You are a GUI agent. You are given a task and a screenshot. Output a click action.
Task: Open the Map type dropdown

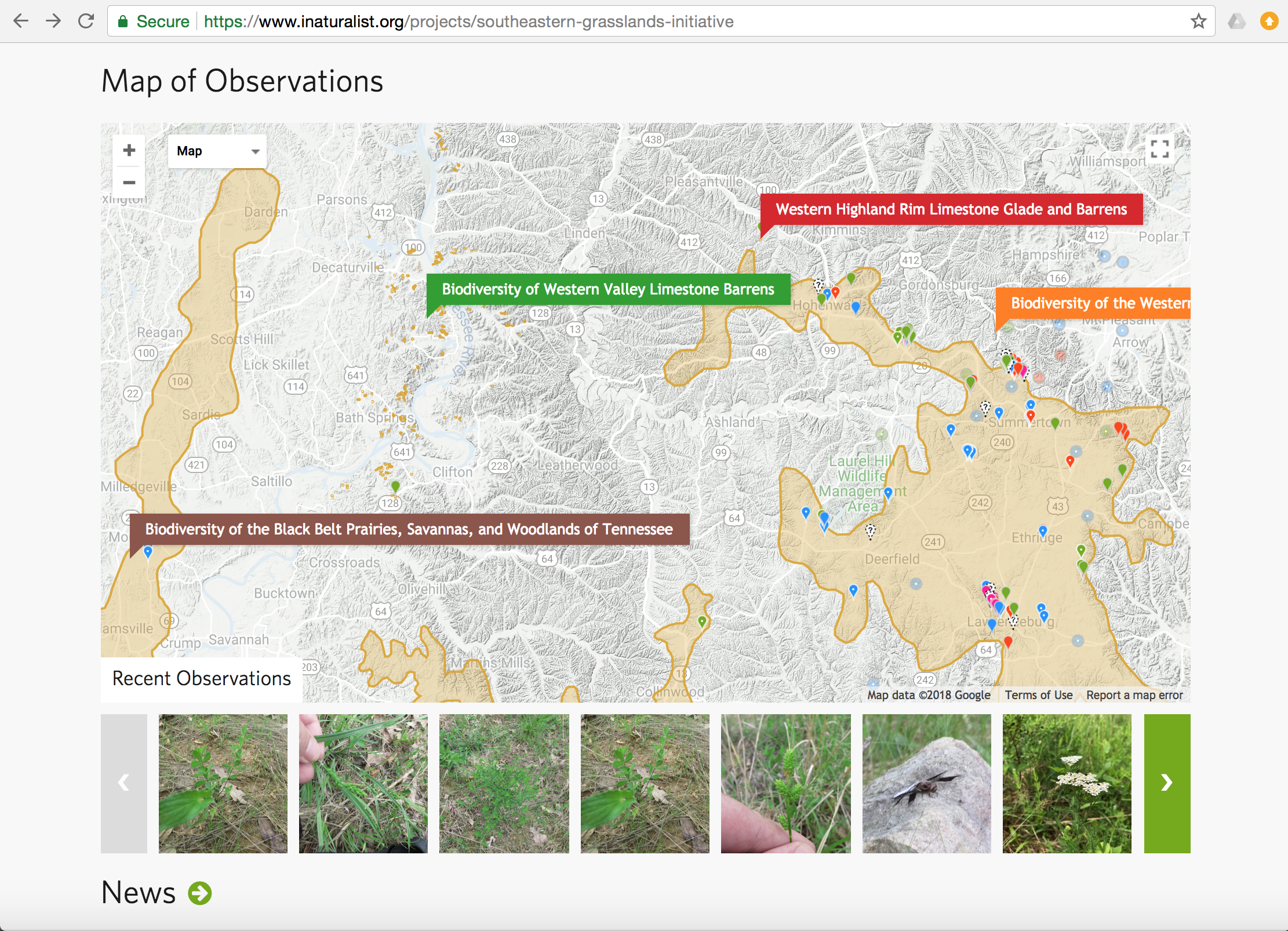(x=217, y=151)
